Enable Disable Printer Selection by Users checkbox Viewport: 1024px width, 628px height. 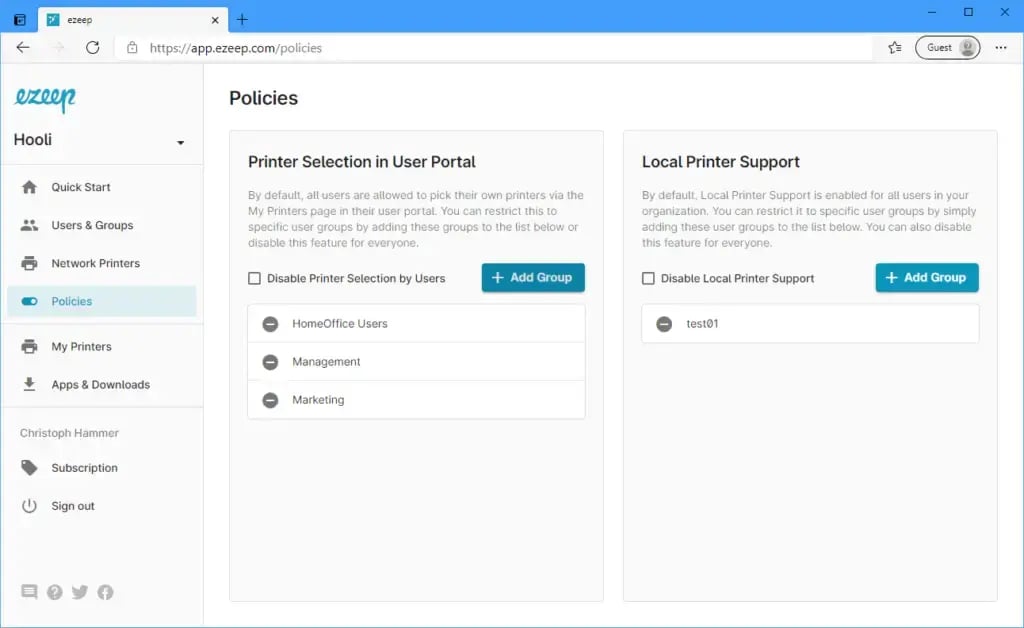click(x=255, y=279)
